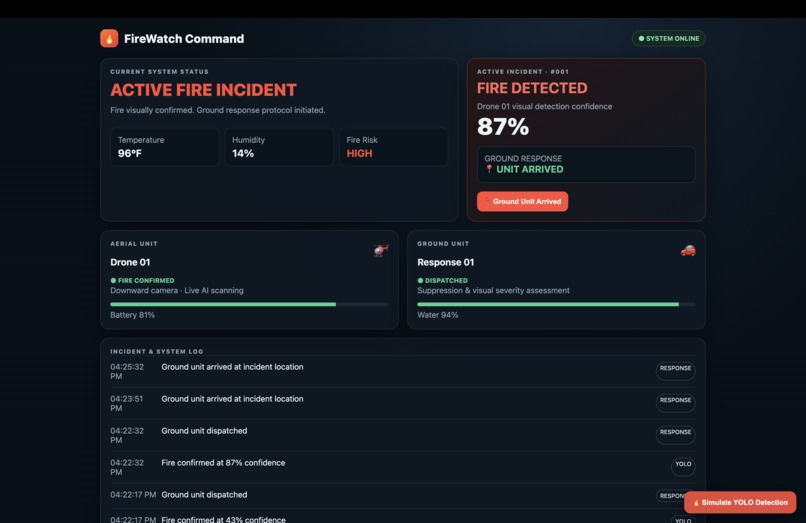Viewport: 806px width, 523px height.
Task: Click the ACTIVE INCIDENT #001 label
Action: pos(523,72)
